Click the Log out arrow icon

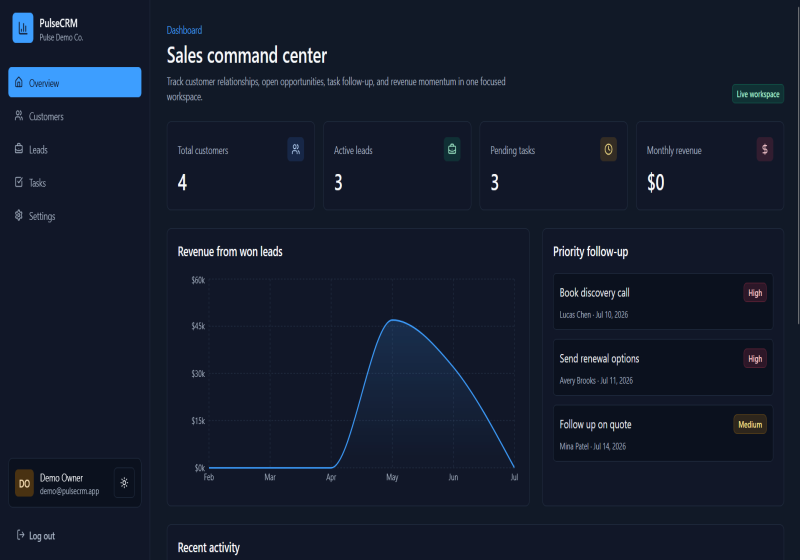point(20,534)
